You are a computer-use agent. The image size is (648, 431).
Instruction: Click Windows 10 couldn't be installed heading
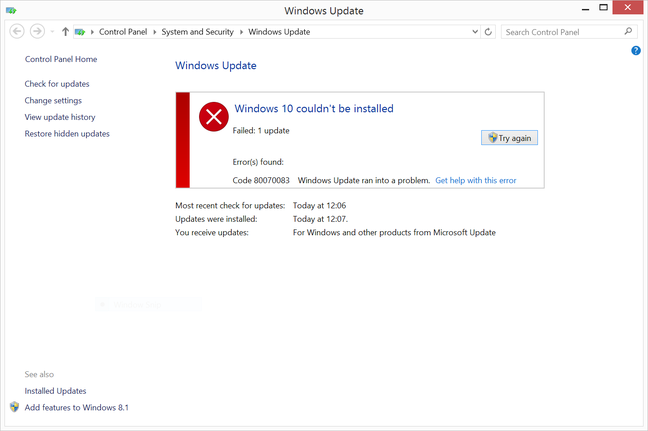coord(314,108)
